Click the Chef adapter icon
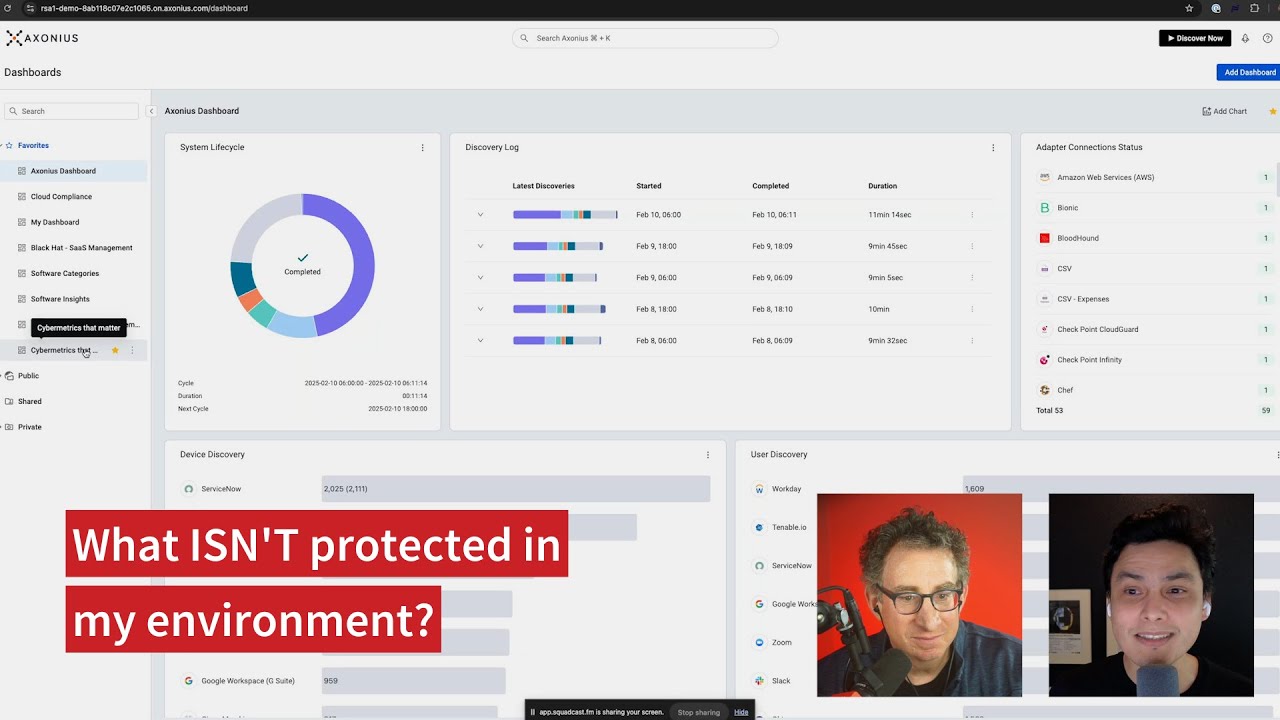 (x=1045, y=390)
